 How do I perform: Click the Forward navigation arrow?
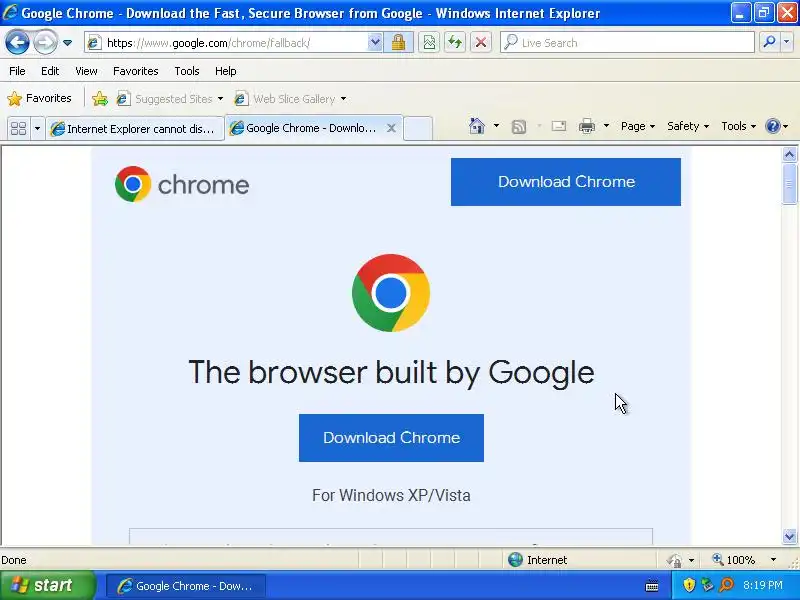pos(45,42)
